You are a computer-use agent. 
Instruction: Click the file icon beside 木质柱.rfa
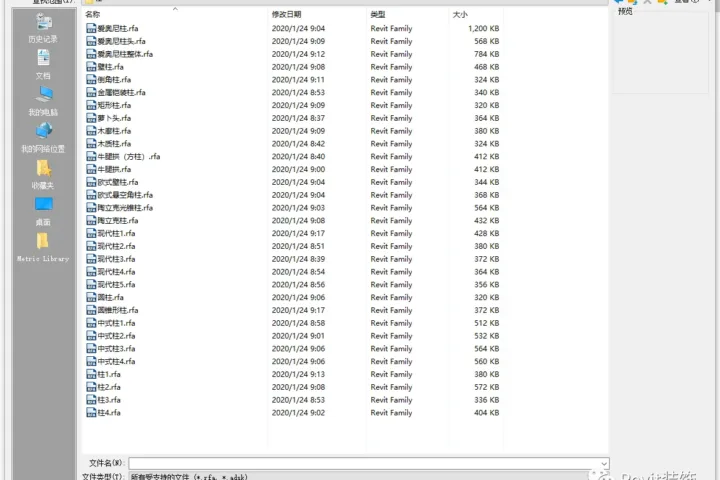point(91,144)
